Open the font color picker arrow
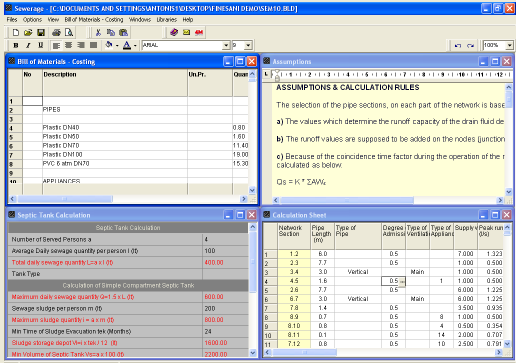 click(135, 45)
